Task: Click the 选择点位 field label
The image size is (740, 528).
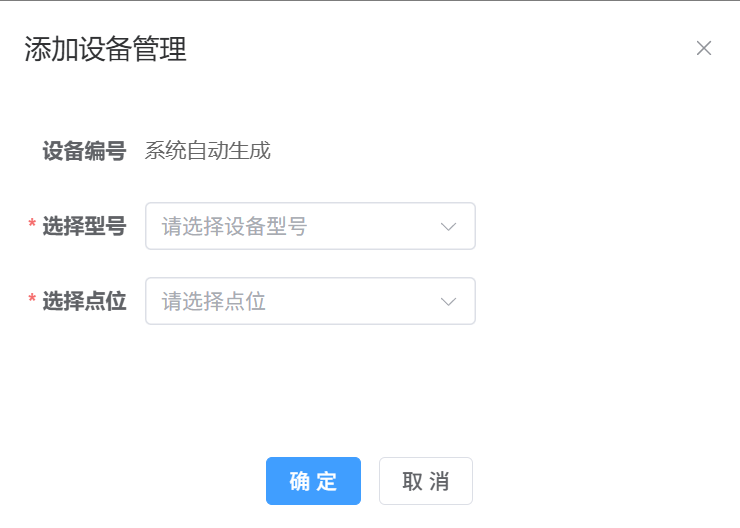Action: 84,301
